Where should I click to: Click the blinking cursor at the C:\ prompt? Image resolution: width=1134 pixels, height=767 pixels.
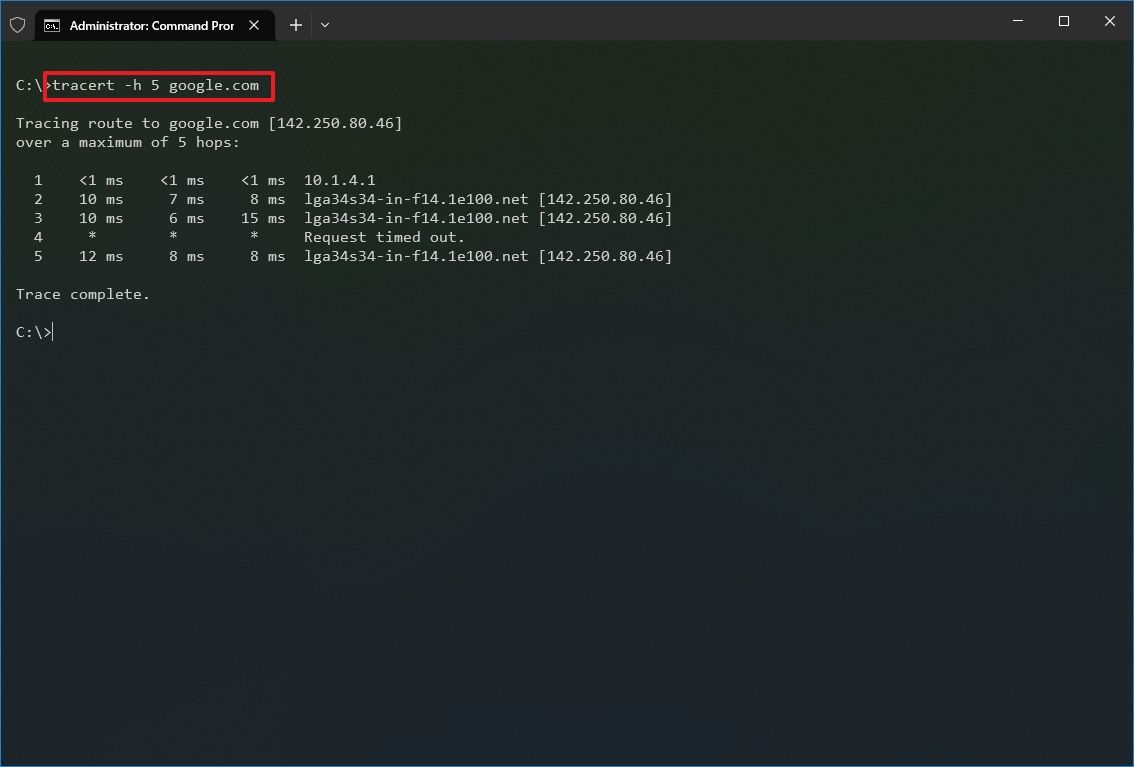[51, 331]
